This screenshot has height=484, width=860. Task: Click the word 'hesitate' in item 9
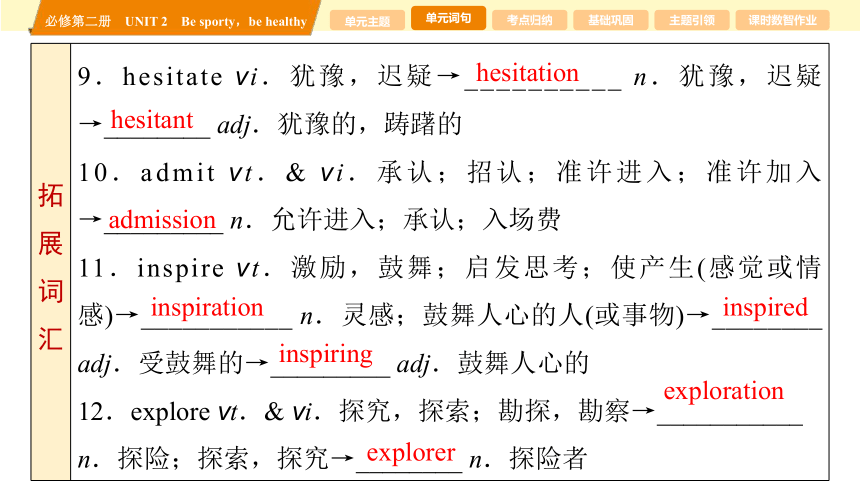coord(172,76)
